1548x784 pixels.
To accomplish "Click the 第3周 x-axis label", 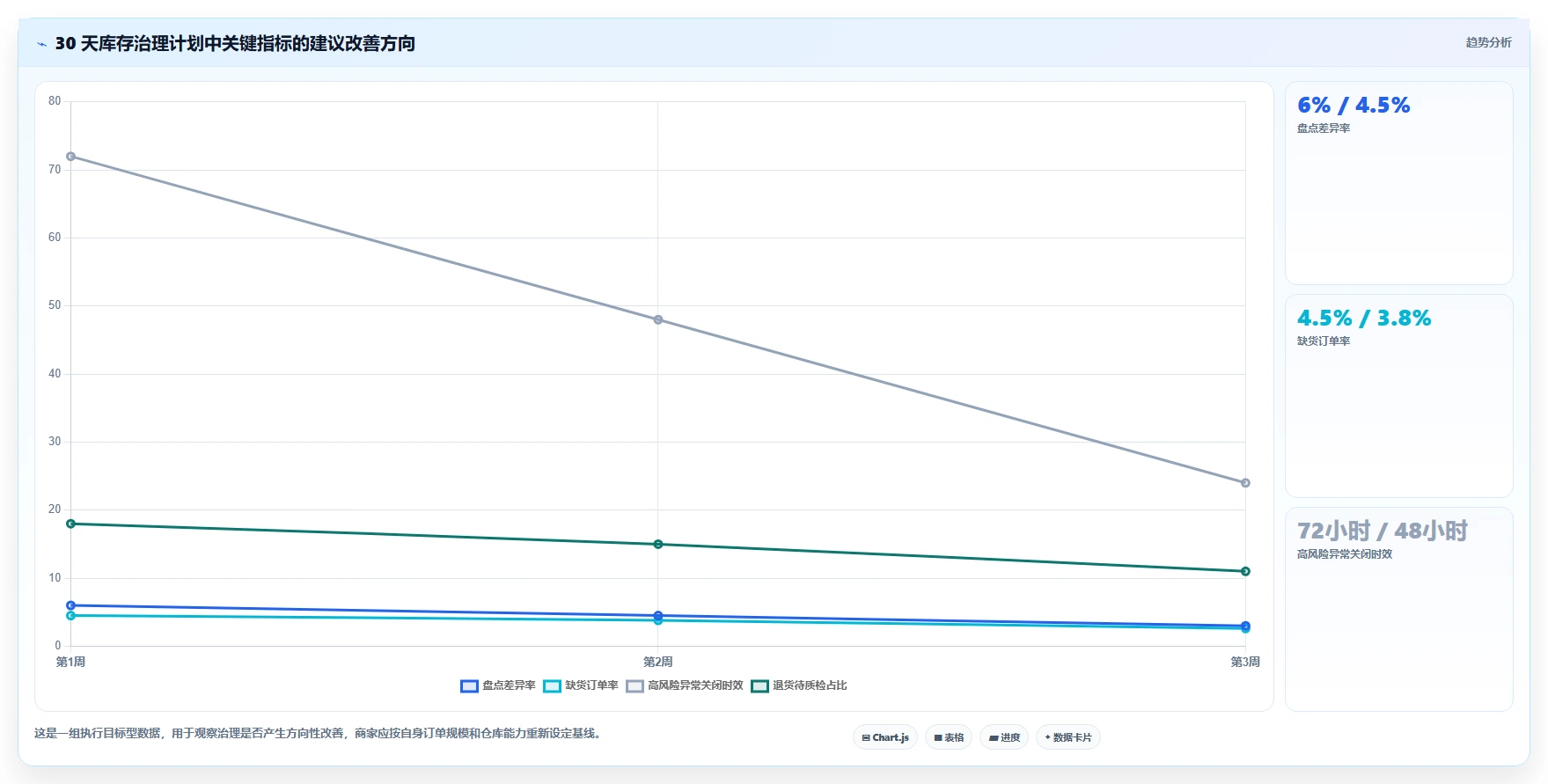I will click(x=1244, y=662).
